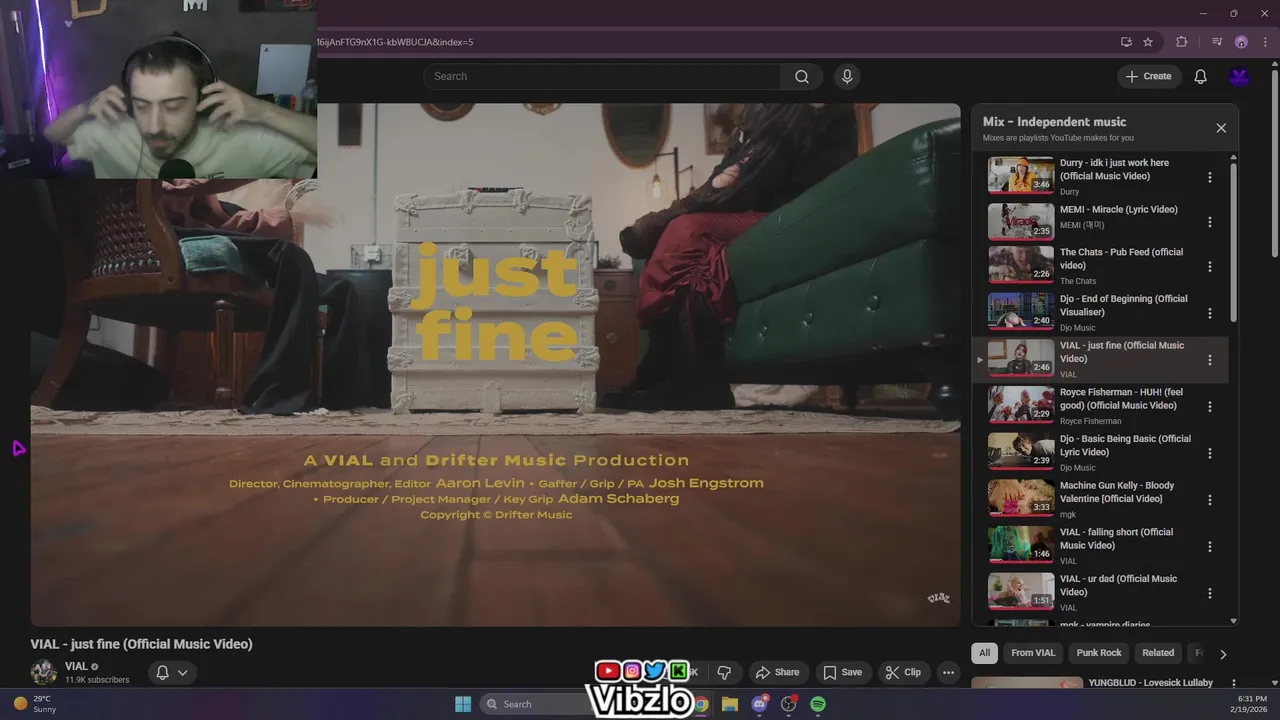Image resolution: width=1280 pixels, height=720 pixels.
Task: Open Chrome three-dot menu
Action: coord(1265,42)
